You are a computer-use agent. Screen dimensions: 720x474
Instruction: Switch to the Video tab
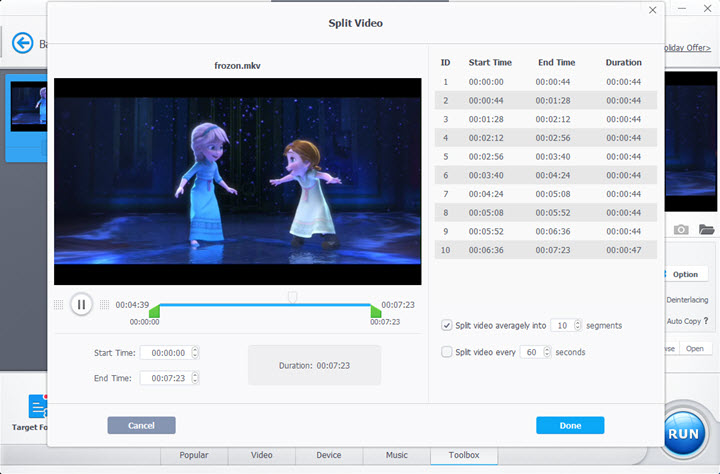click(261, 455)
